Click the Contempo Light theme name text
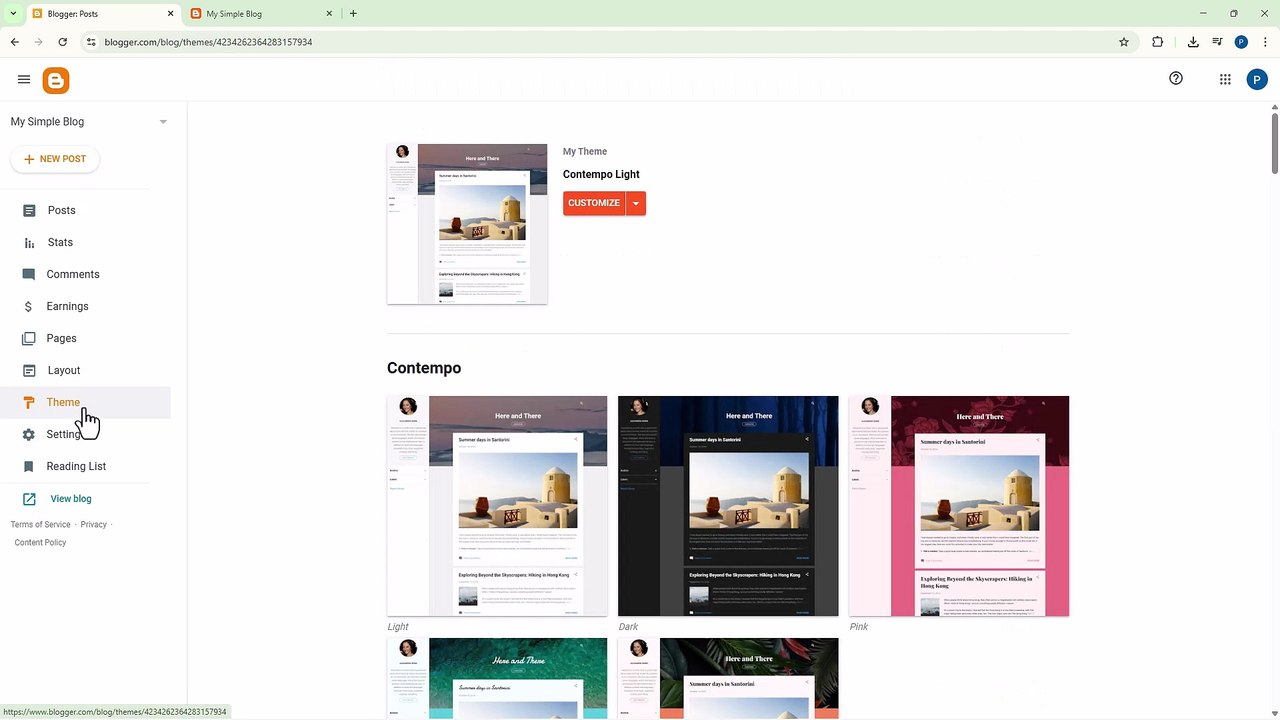 click(x=601, y=174)
